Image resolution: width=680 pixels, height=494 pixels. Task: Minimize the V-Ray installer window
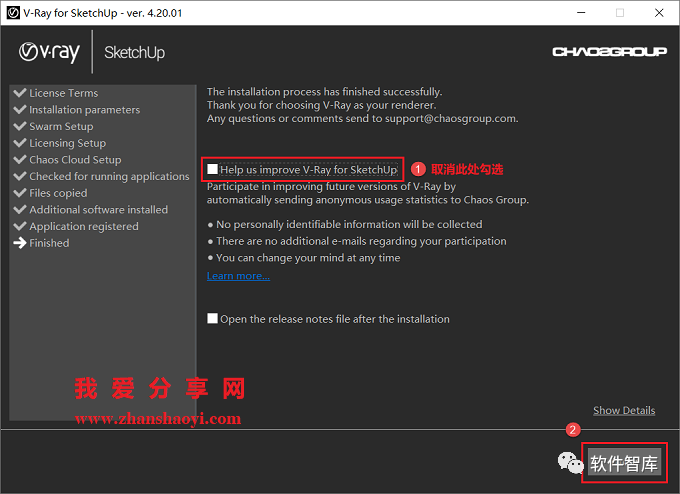[x=581, y=13]
